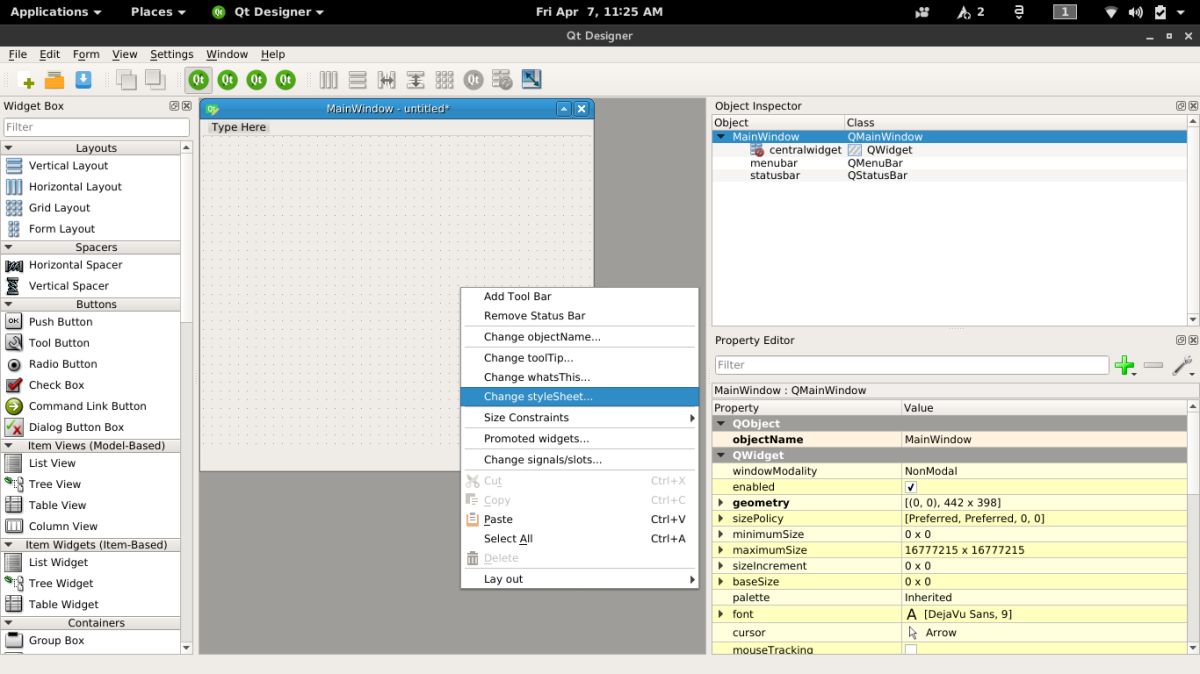Image resolution: width=1200 pixels, height=674 pixels.
Task: Open the Size Constraints submenu
Action: 579,418
